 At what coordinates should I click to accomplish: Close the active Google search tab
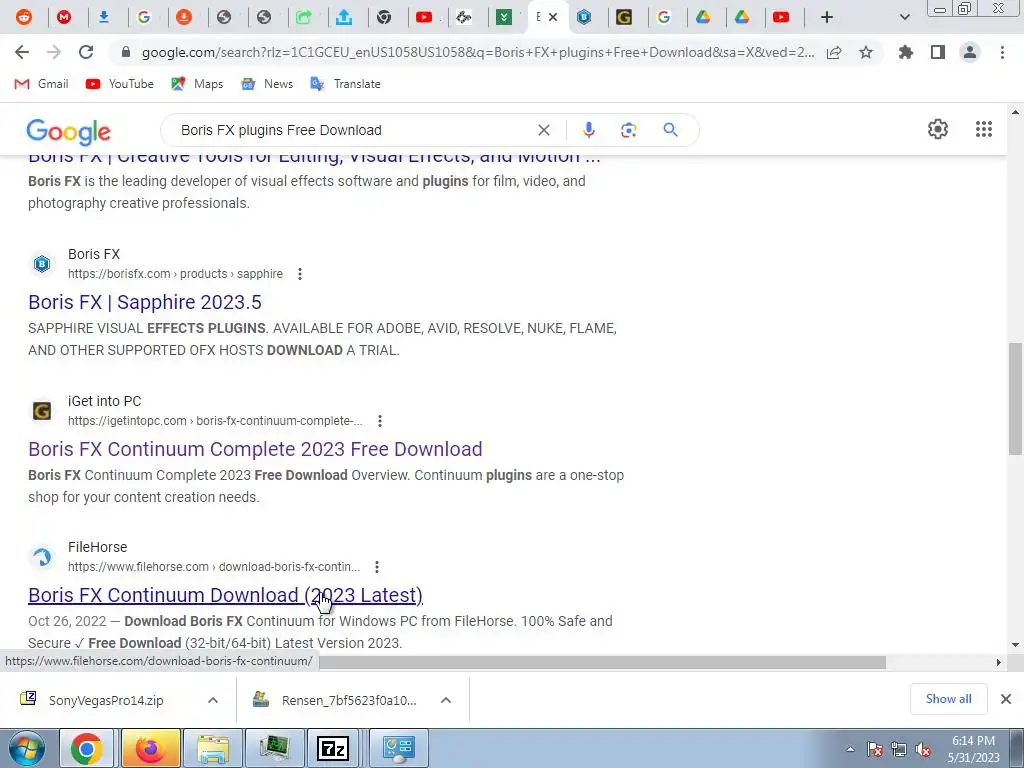tap(553, 17)
